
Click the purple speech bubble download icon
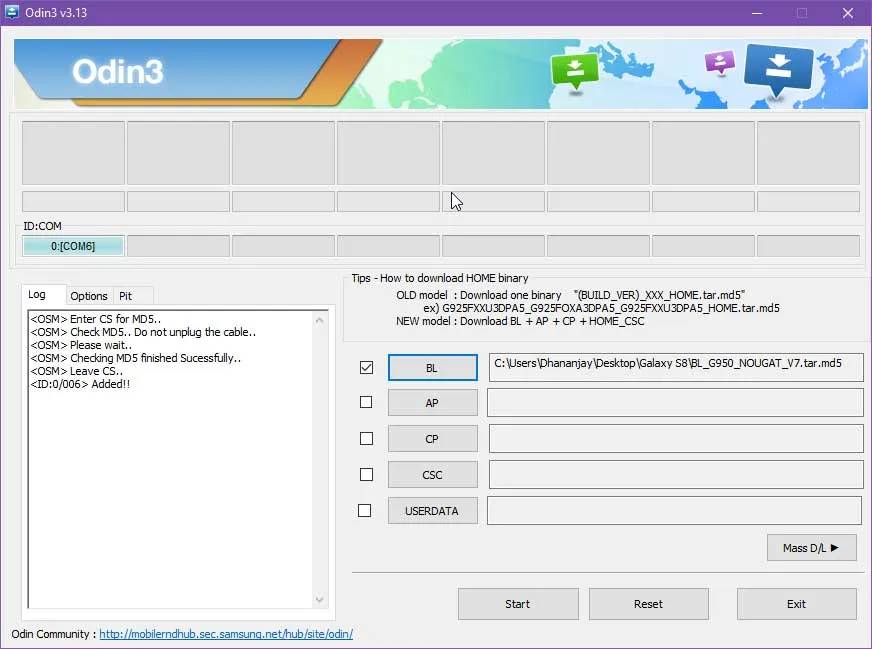(x=719, y=63)
